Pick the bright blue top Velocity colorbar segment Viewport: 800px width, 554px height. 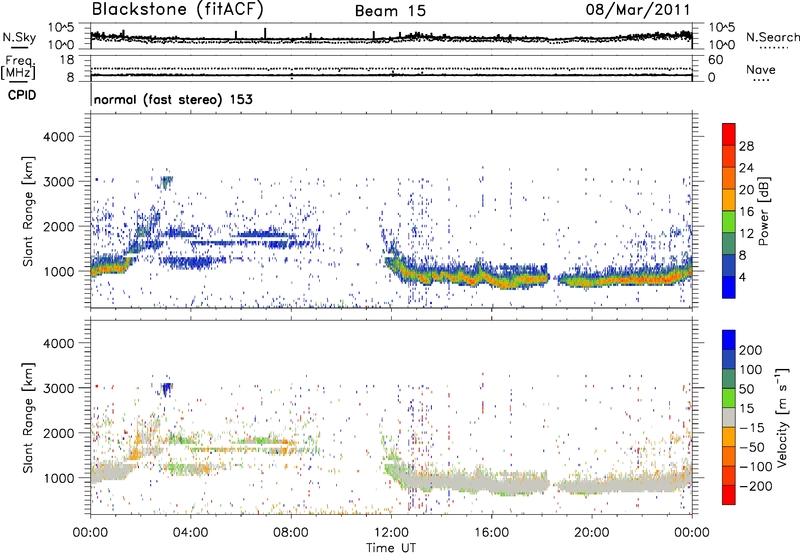point(729,340)
